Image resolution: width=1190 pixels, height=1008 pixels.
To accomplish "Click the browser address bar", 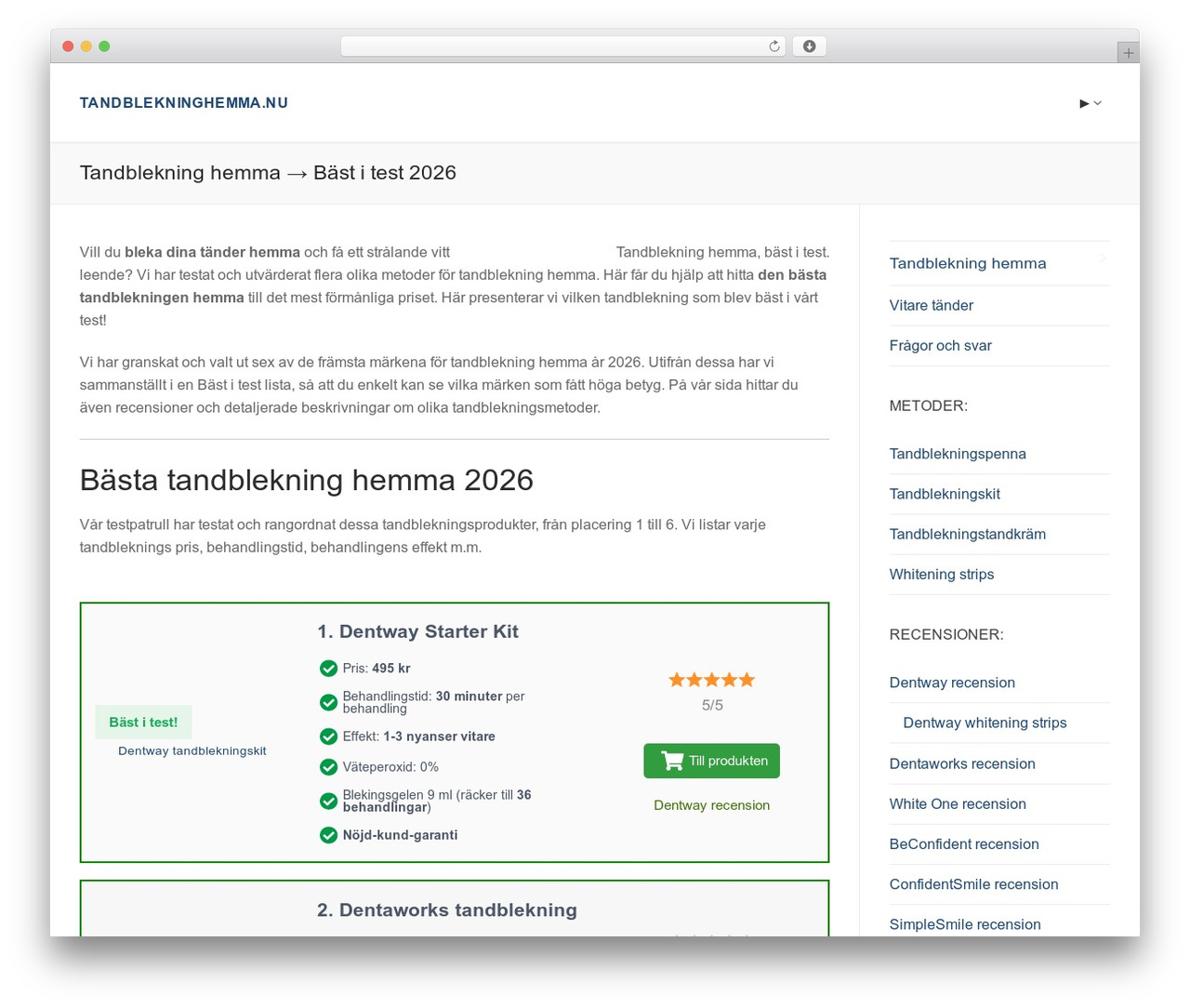I will (x=562, y=46).
